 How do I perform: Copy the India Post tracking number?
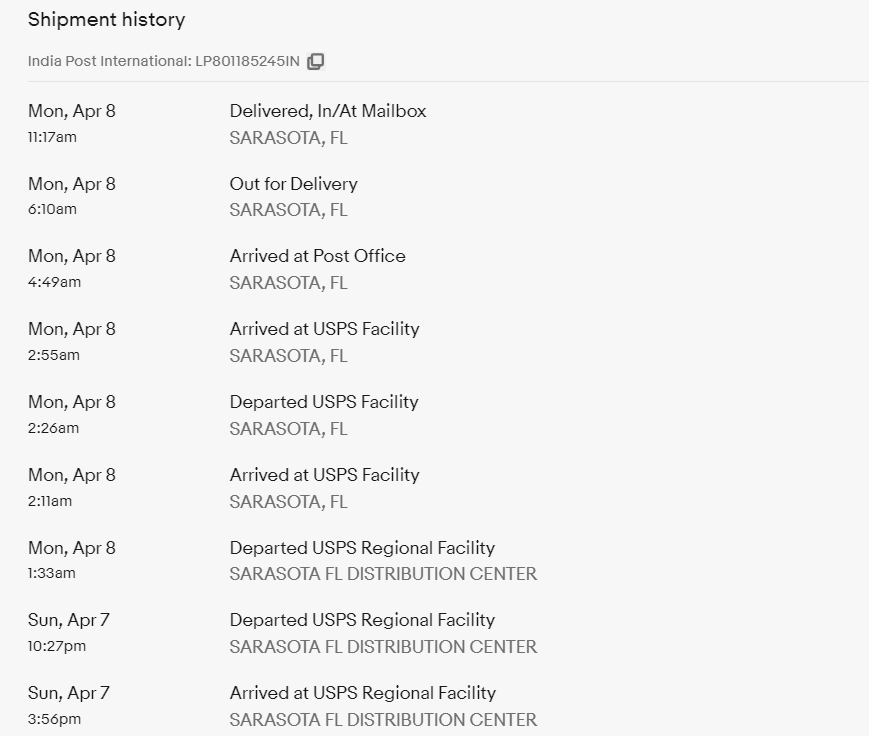tap(316, 61)
